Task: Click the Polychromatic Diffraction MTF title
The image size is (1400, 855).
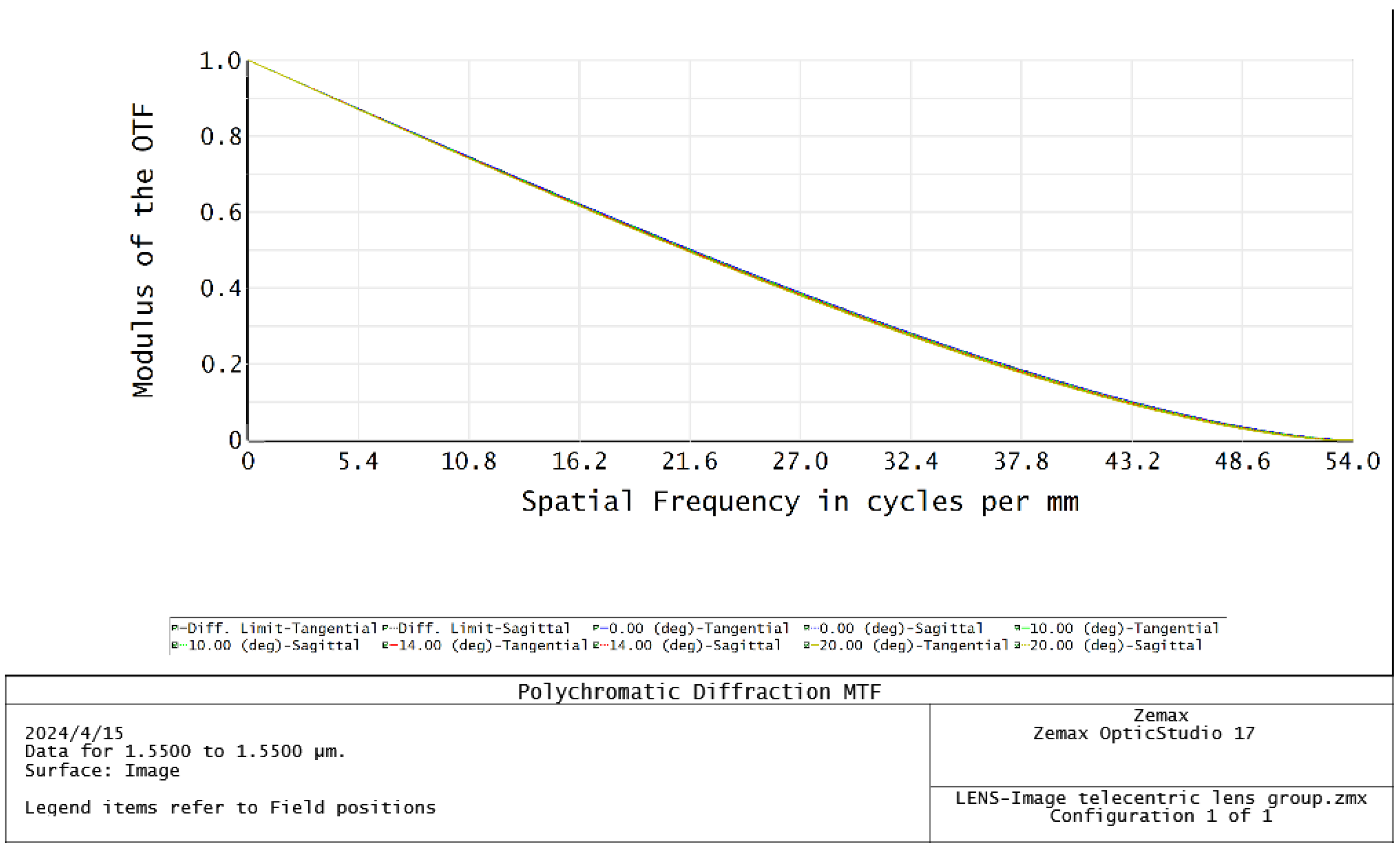Action: [699, 692]
